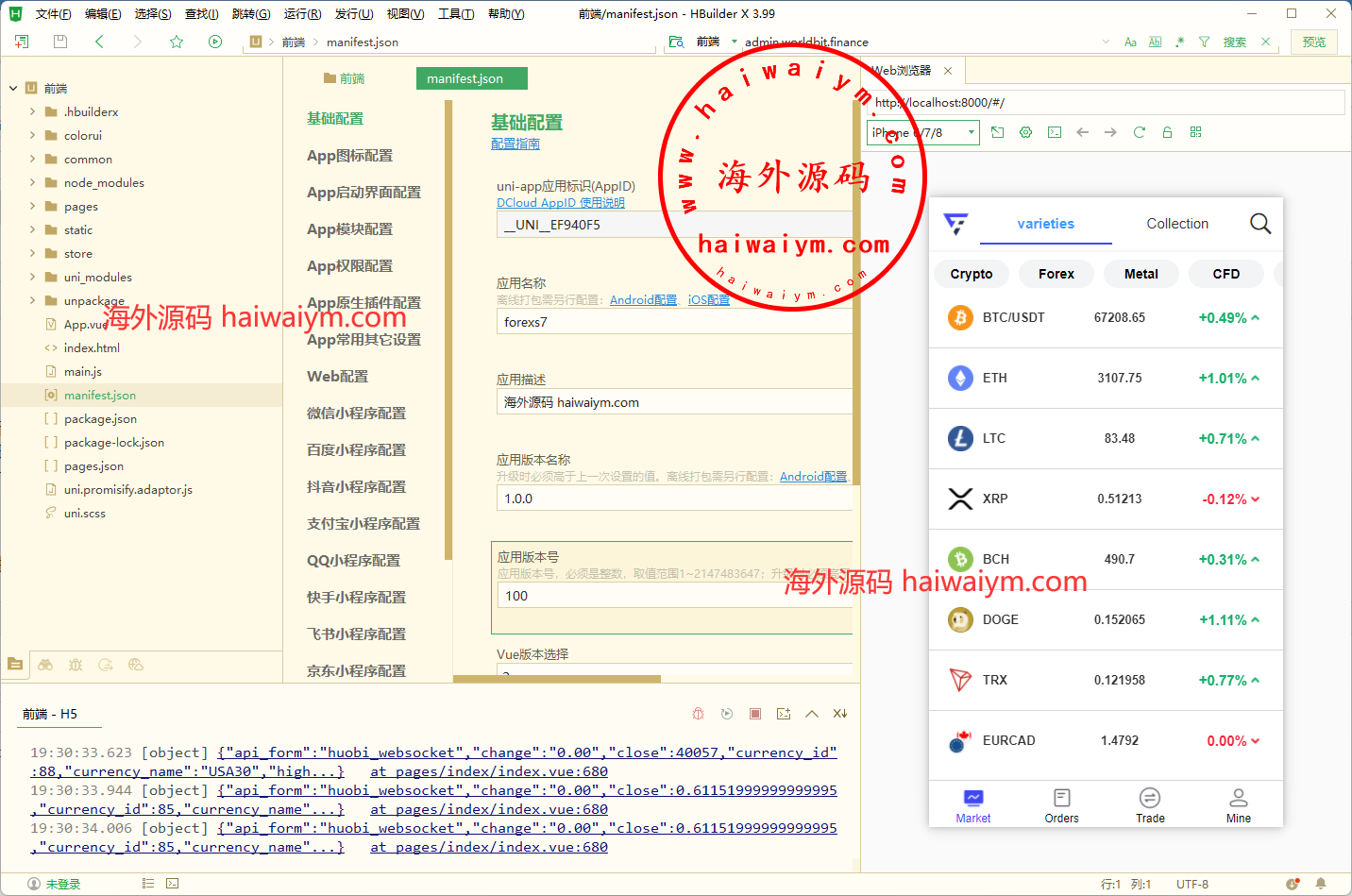Open the 运行(R) menu
This screenshot has width=1352, height=896.
tap(302, 13)
